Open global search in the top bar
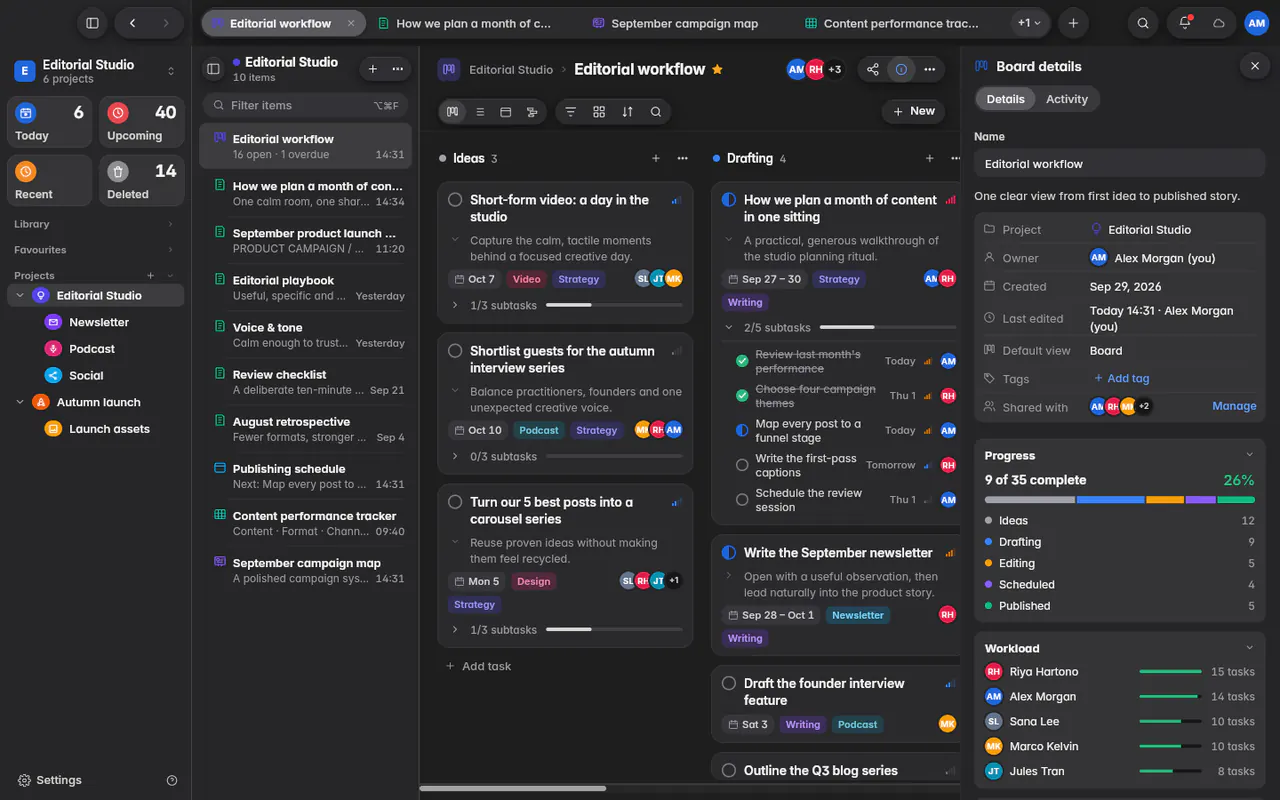The height and width of the screenshot is (800, 1280). pos(1143,23)
